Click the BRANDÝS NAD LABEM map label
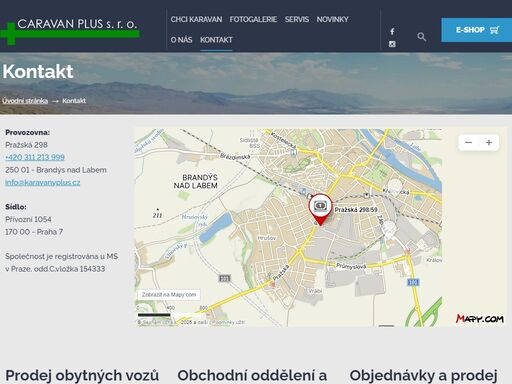 [x=196, y=182]
